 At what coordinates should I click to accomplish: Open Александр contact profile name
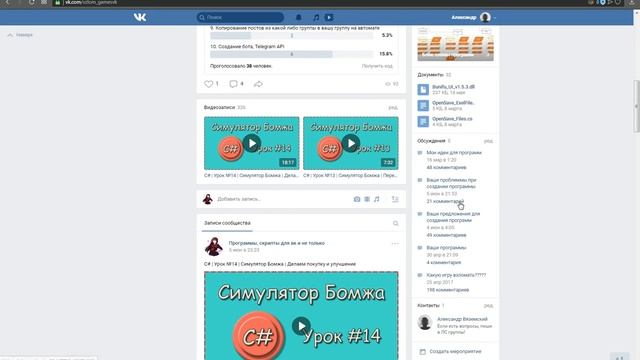coord(462,319)
